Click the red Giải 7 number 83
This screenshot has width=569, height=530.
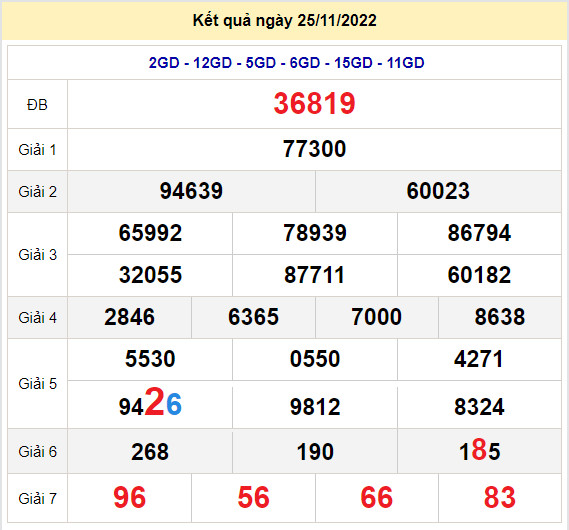point(500,497)
